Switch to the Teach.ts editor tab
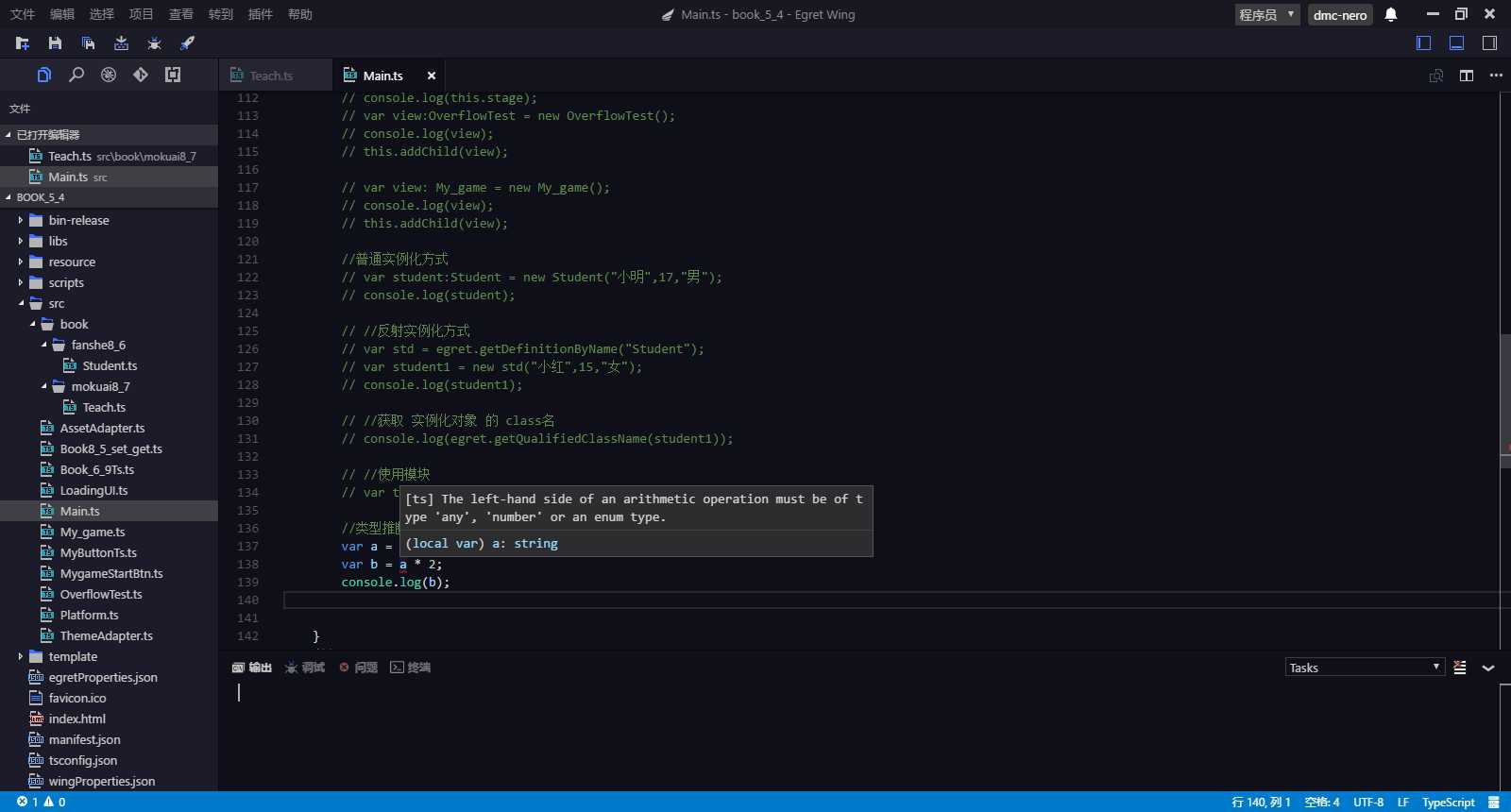The height and width of the screenshot is (812, 1511). [x=276, y=76]
